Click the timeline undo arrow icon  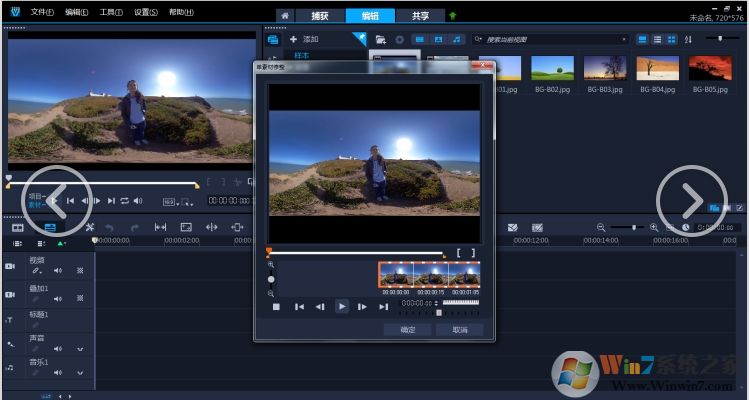[110, 227]
